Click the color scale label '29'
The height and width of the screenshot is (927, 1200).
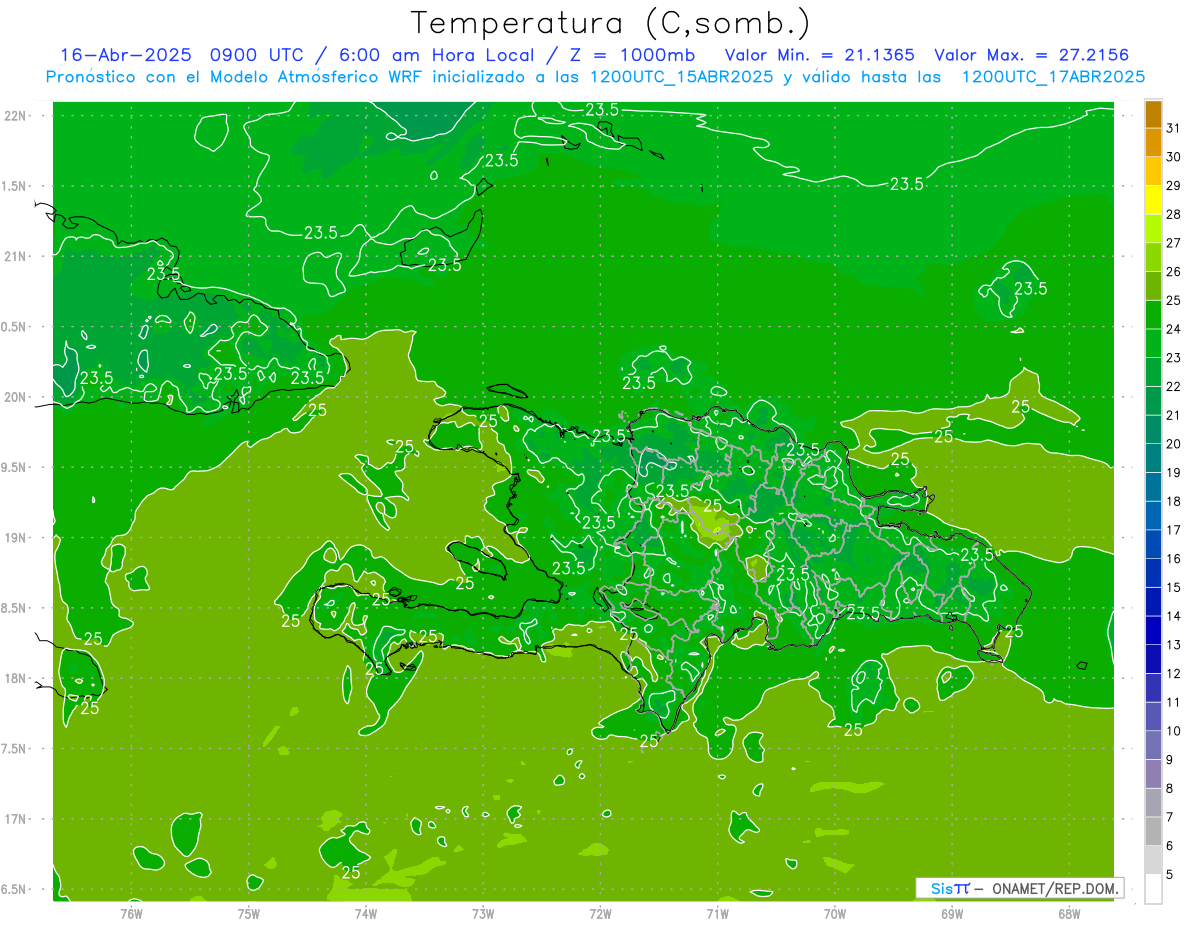tap(1174, 186)
